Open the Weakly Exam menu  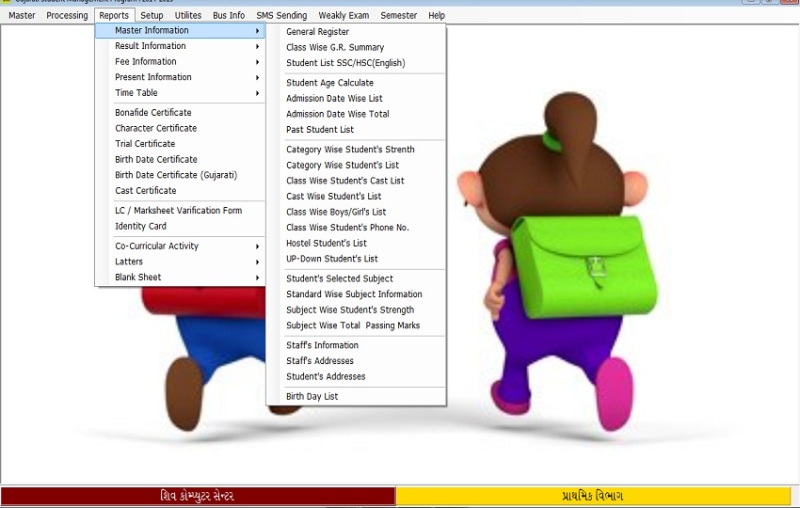(x=343, y=16)
